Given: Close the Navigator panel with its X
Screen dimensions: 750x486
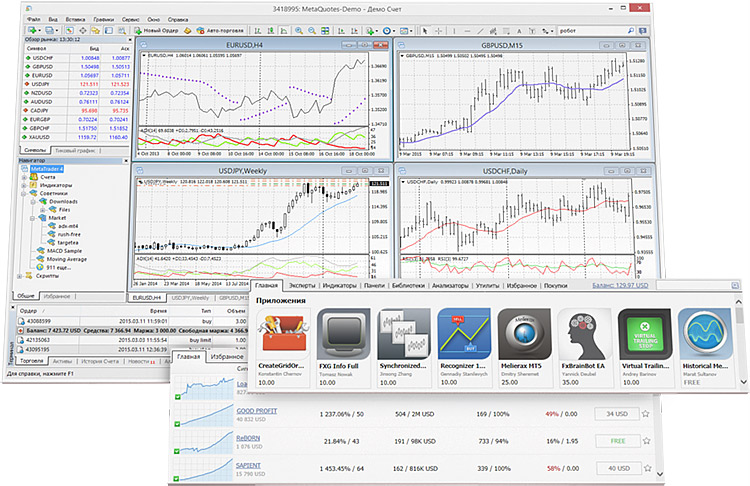Looking at the screenshot, I should [126, 161].
